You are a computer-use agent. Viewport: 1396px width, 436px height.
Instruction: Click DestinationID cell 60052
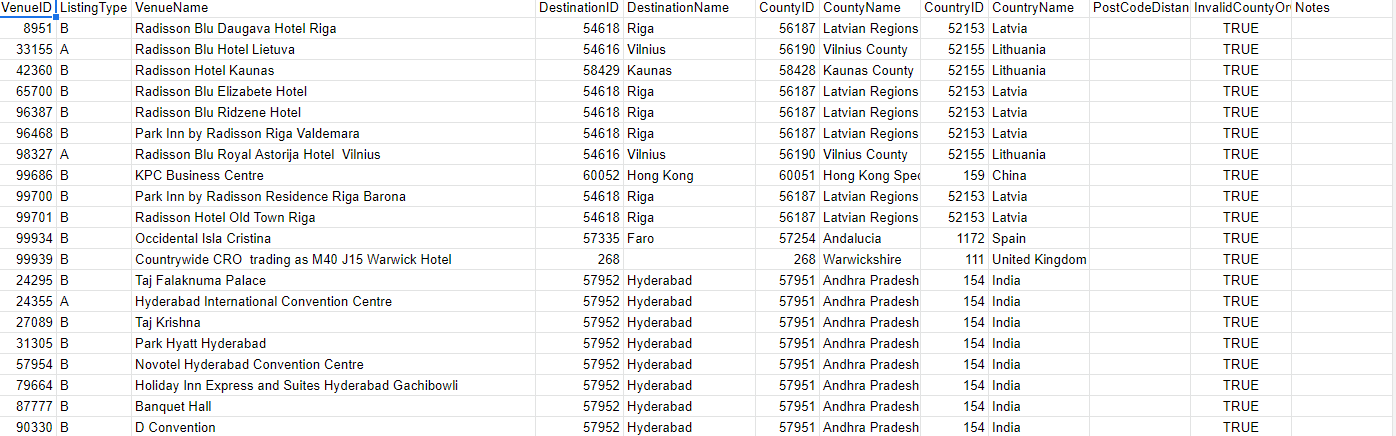pyautogui.click(x=580, y=175)
